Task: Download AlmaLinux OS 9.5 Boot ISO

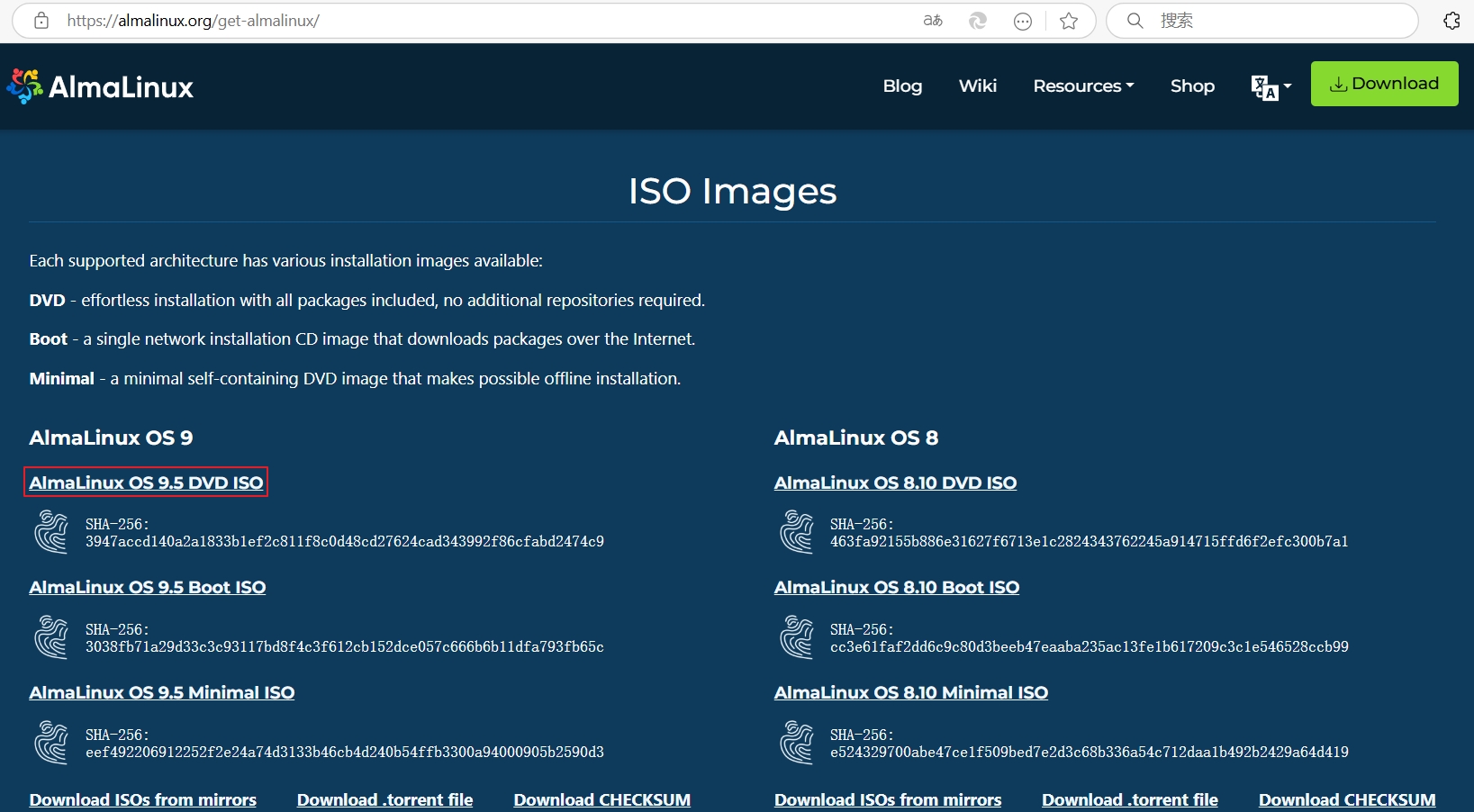Action: [x=148, y=587]
